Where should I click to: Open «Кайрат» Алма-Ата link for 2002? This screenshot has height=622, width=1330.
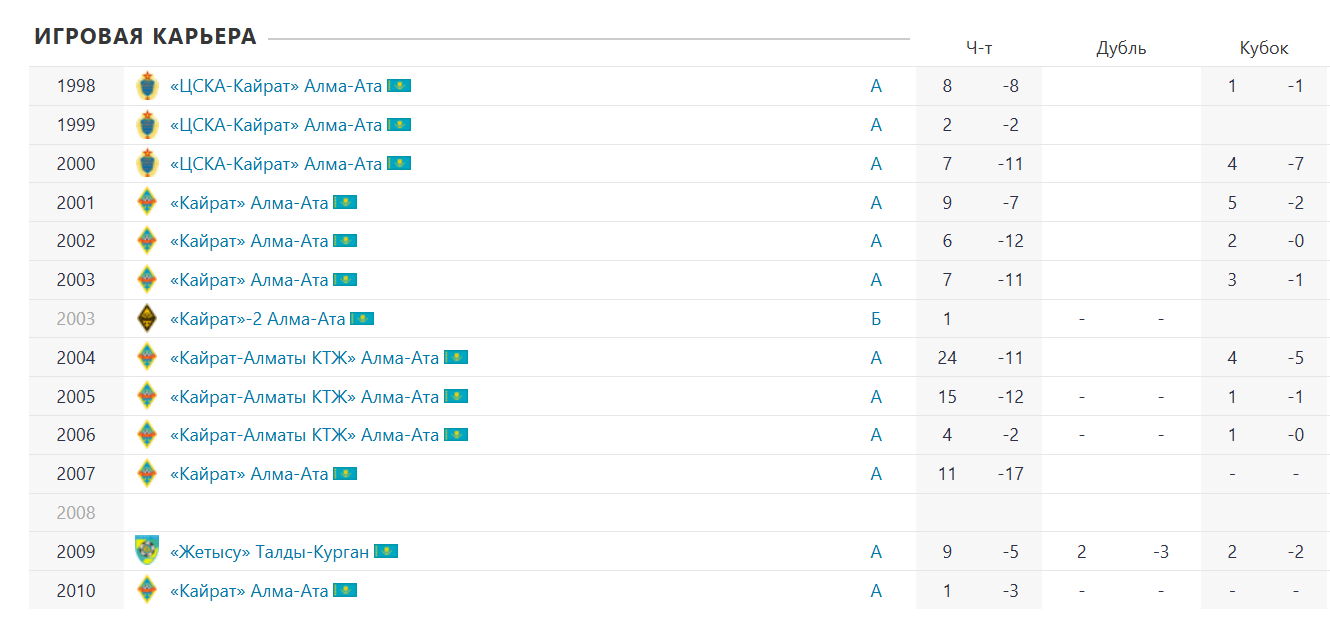(x=249, y=241)
